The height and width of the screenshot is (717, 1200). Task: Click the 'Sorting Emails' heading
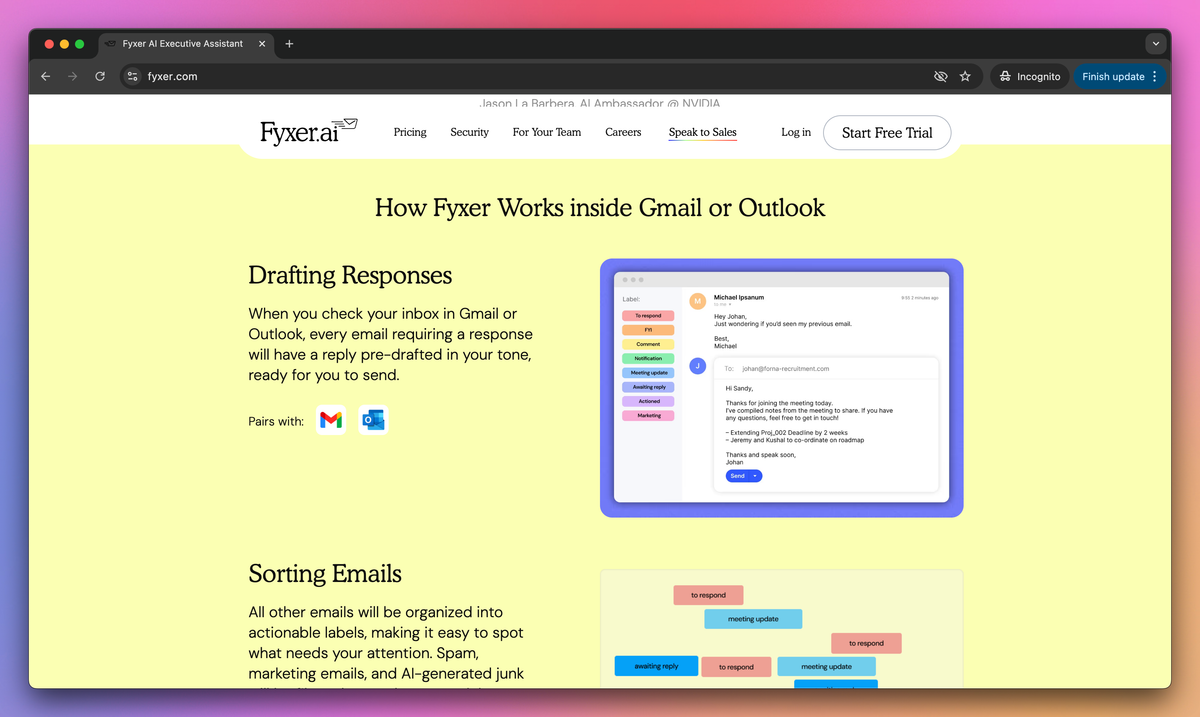pyautogui.click(x=325, y=574)
